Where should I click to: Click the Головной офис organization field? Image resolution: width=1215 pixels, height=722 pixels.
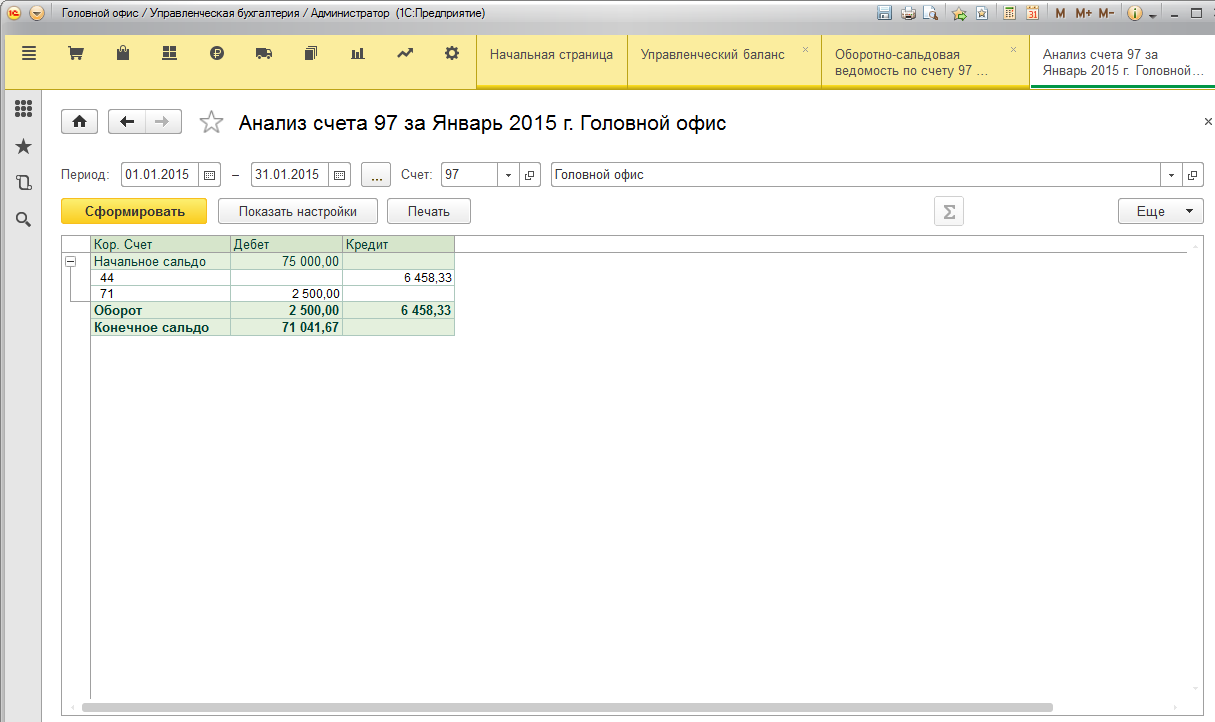tap(856, 175)
